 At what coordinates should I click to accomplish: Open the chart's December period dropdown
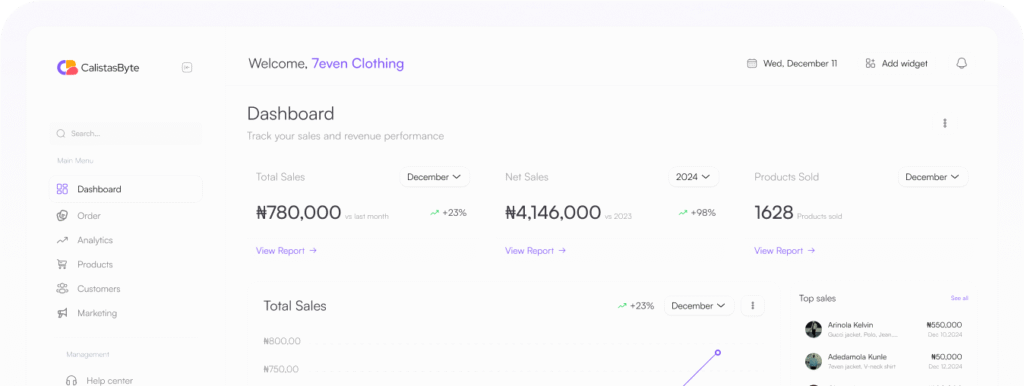coord(699,306)
